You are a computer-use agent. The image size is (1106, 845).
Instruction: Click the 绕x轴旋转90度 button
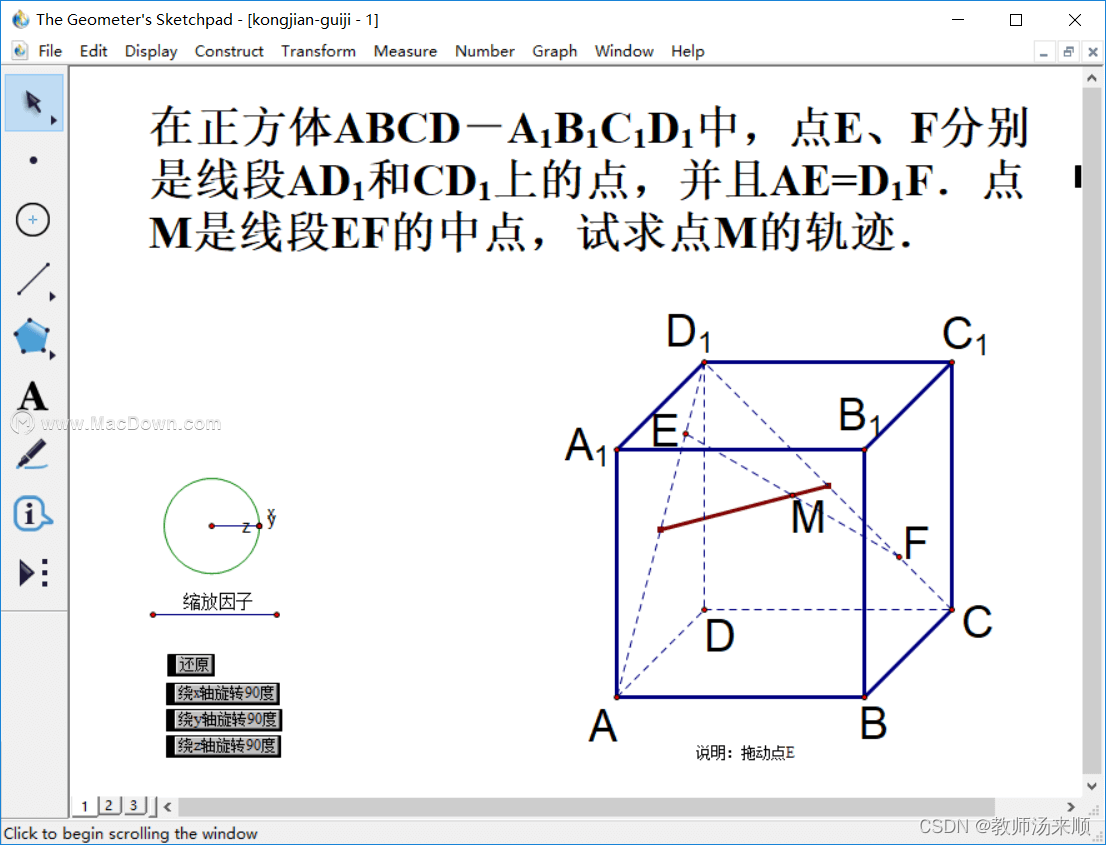pyautogui.click(x=223, y=693)
